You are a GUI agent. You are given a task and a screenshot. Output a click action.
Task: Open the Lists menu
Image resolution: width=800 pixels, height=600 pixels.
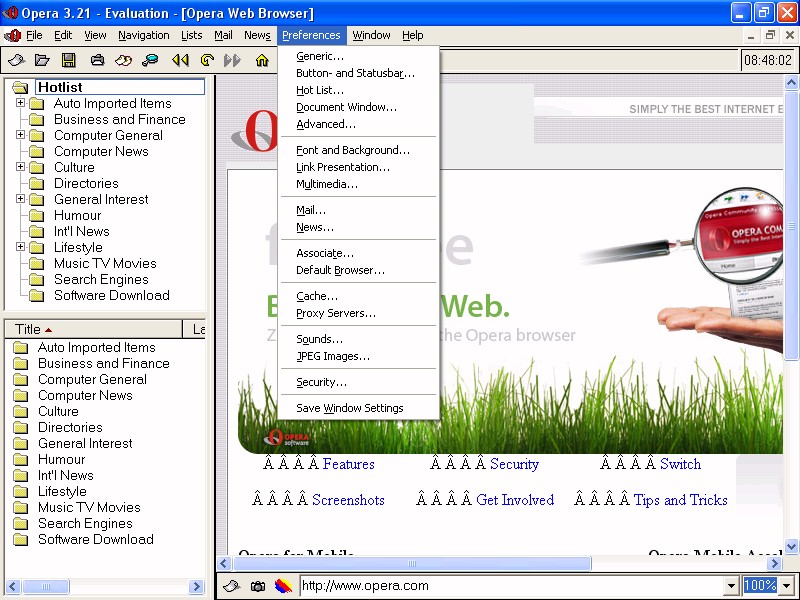(192, 35)
